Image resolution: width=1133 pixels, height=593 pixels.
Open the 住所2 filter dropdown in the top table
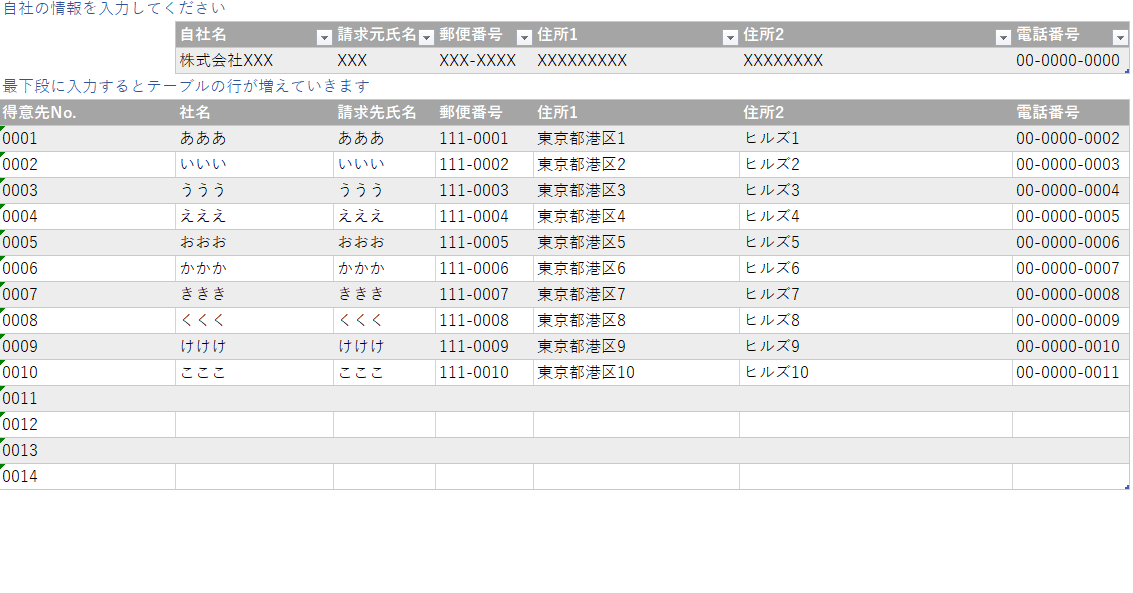pyautogui.click(x=1003, y=37)
